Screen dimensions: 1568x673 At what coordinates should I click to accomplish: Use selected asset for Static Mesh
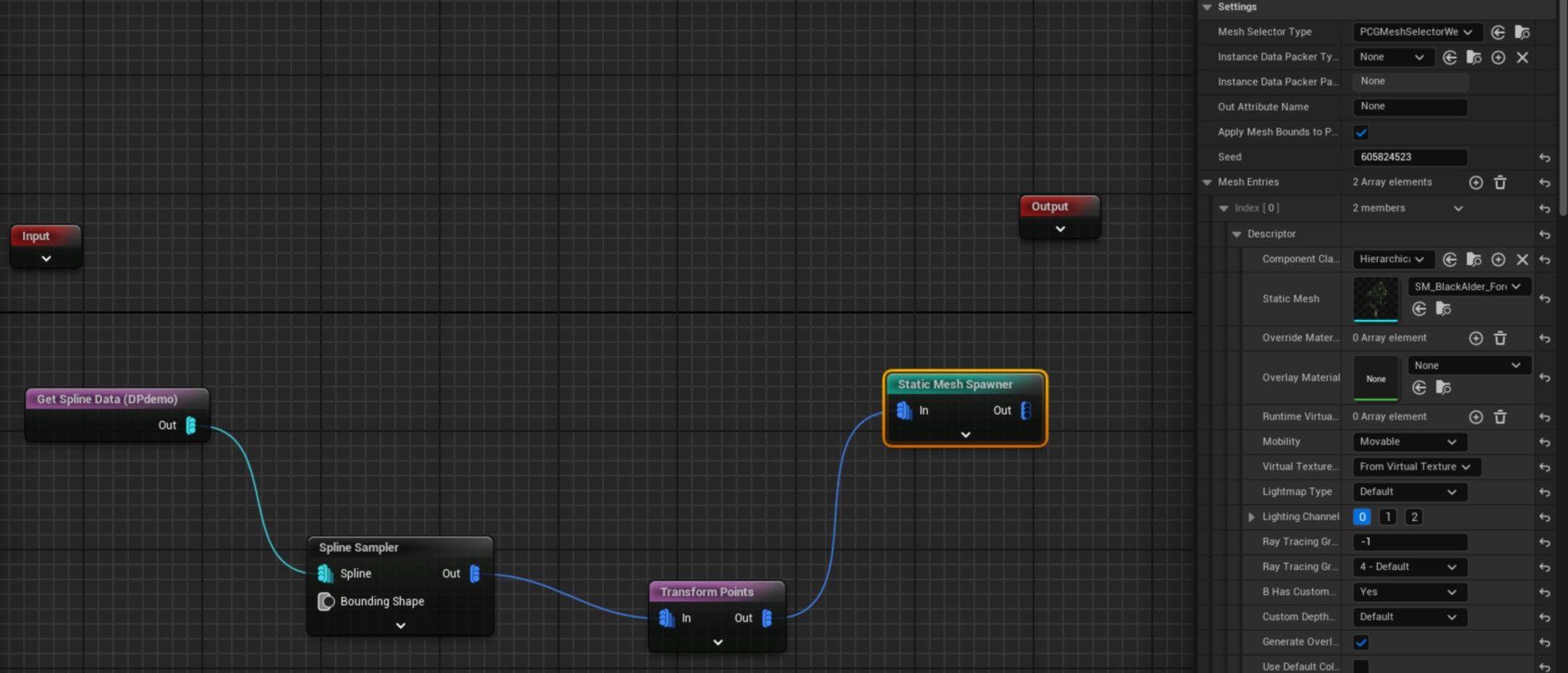click(x=1419, y=309)
